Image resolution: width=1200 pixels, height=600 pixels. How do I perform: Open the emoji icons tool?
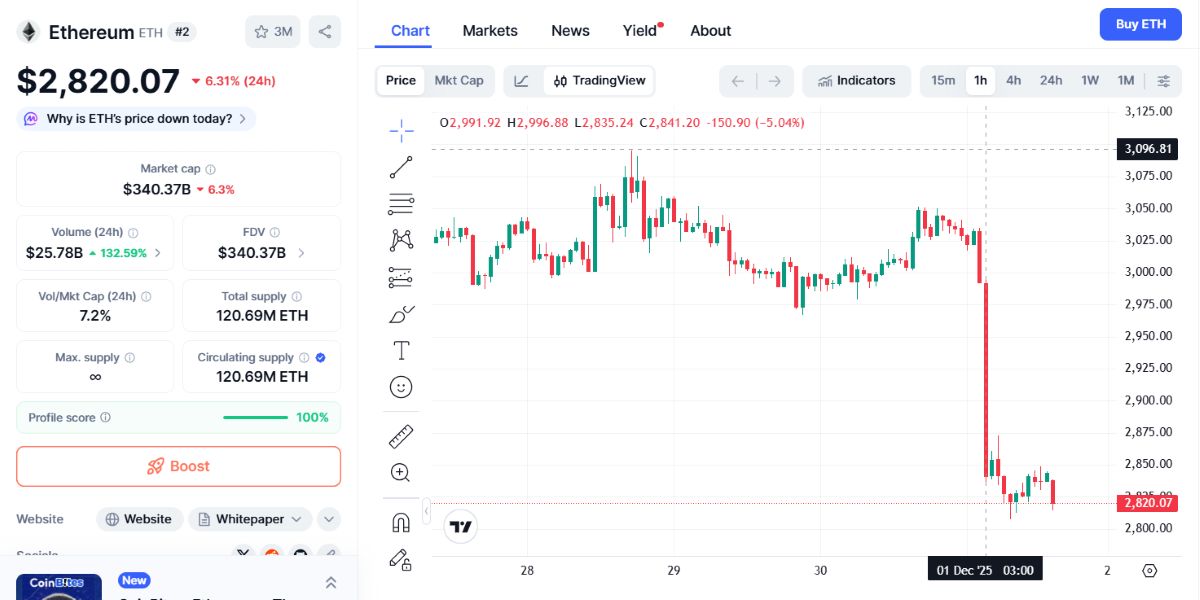(401, 387)
